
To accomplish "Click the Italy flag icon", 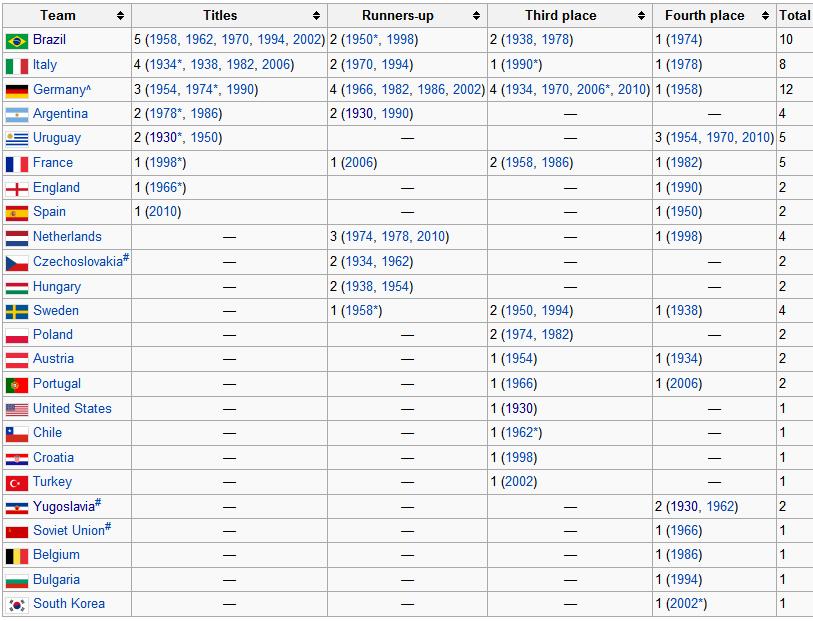I will click(x=17, y=66).
